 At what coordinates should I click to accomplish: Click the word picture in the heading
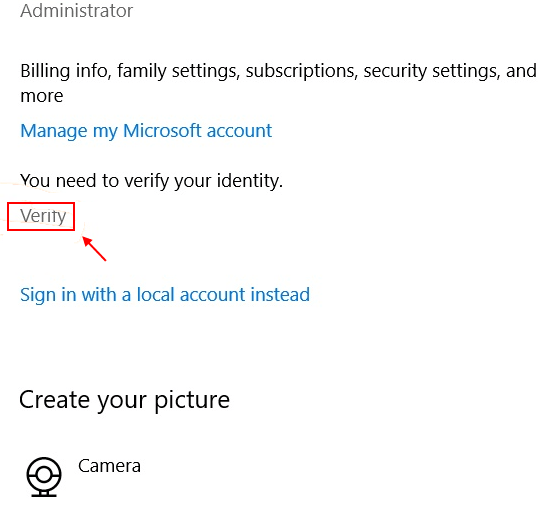[192, 401]
